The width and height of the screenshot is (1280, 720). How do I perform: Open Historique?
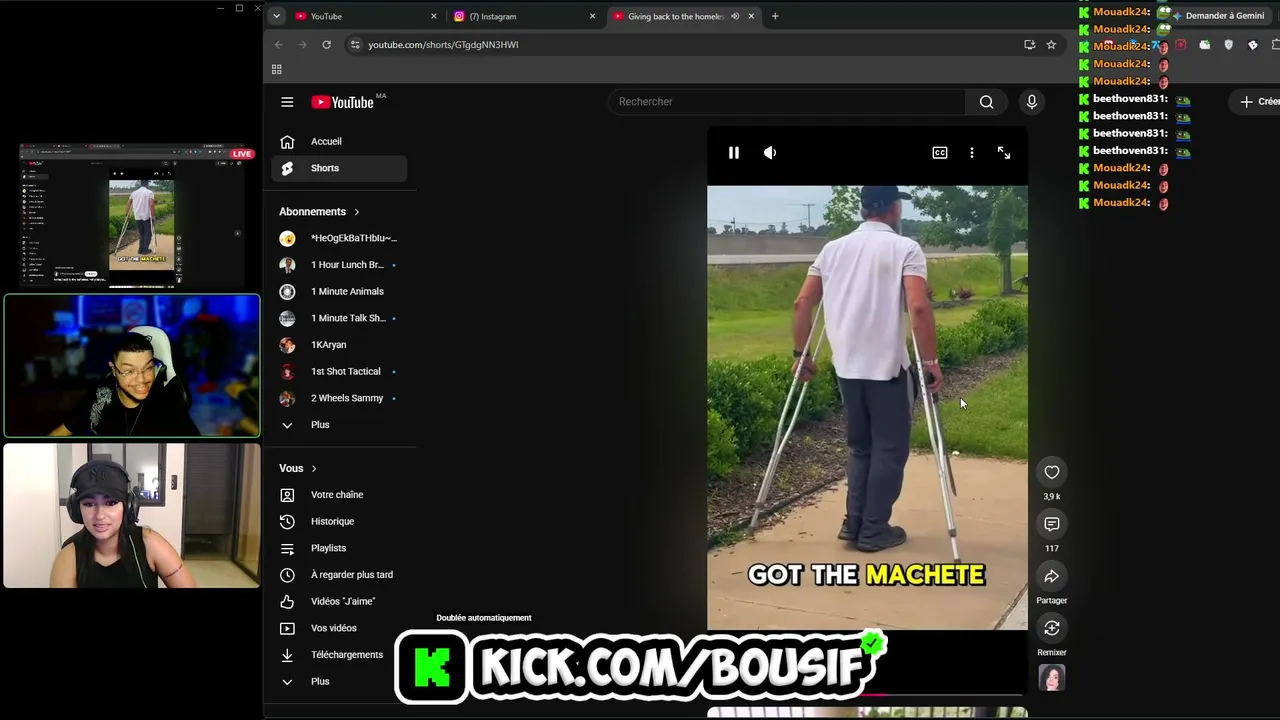[339, 522]
